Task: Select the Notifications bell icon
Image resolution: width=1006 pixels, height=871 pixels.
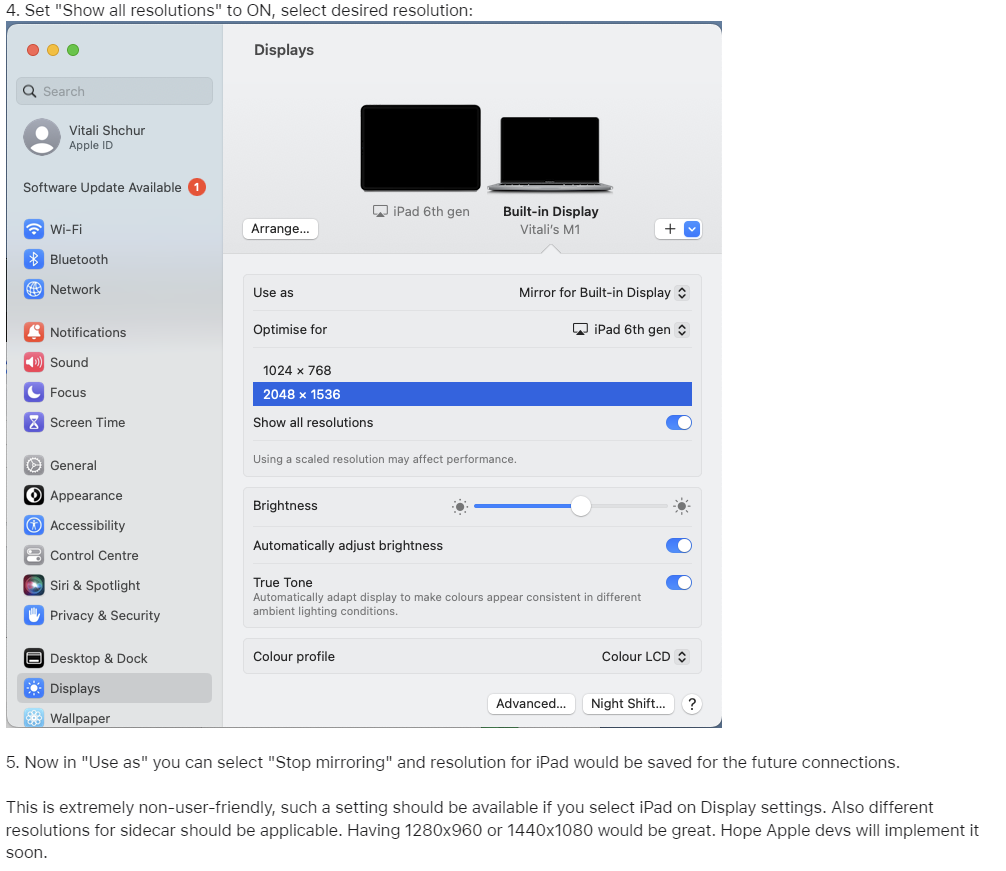Action: pyautogui.click(x=34, y=332)
